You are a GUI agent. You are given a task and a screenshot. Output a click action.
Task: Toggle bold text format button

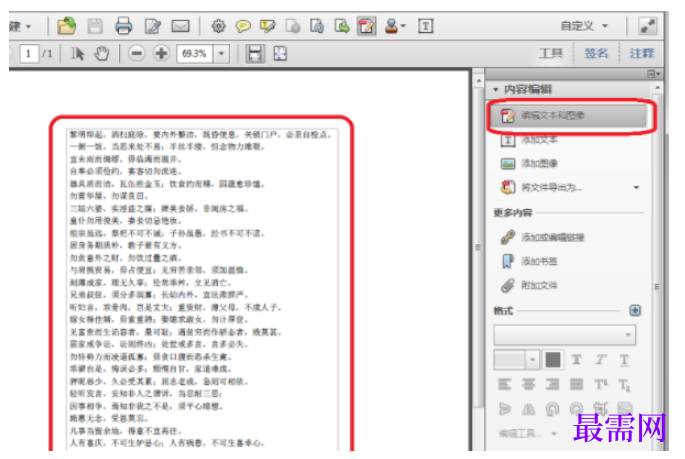pyautogui.click(x=576, y=360)
